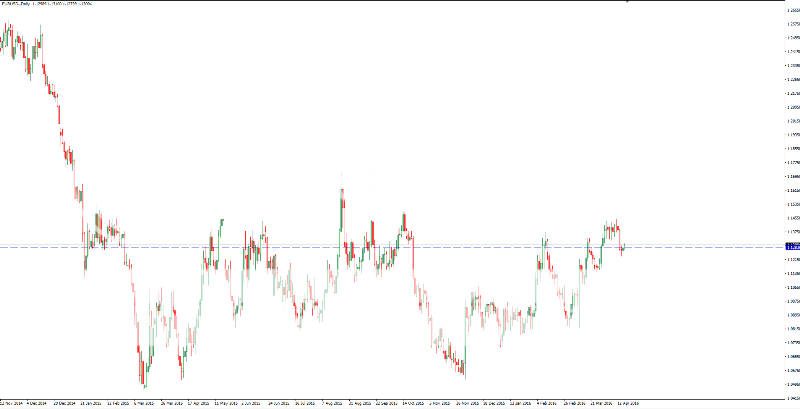The image size is (800, 409).
Task: Click the '4 Dec 2014' date label
Action: coord(37,403)
